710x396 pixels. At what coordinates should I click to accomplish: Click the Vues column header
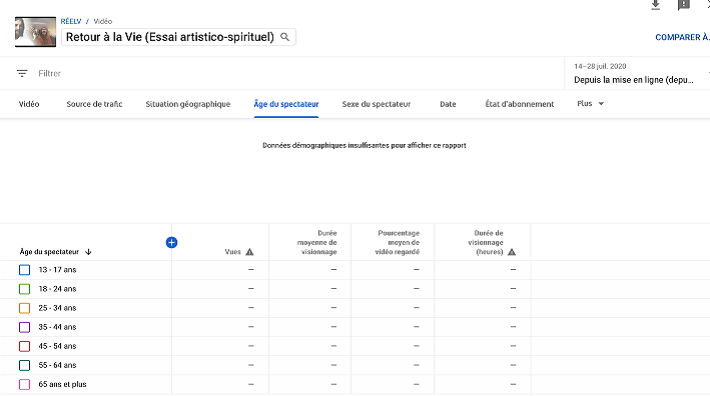[x=233, y=252]
